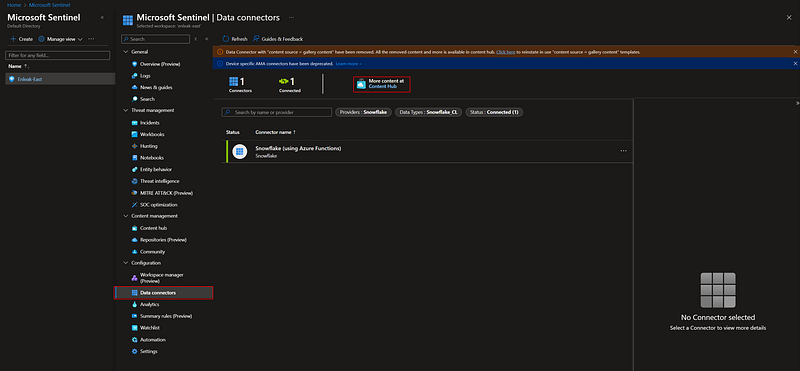
Task: Open the Incidents page
Action: click(x=149, y=123)
